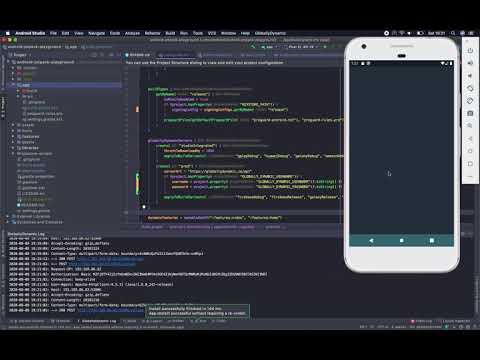Click the battery status icon
This screenshot has height=360, width=480.
click(420, 33)
